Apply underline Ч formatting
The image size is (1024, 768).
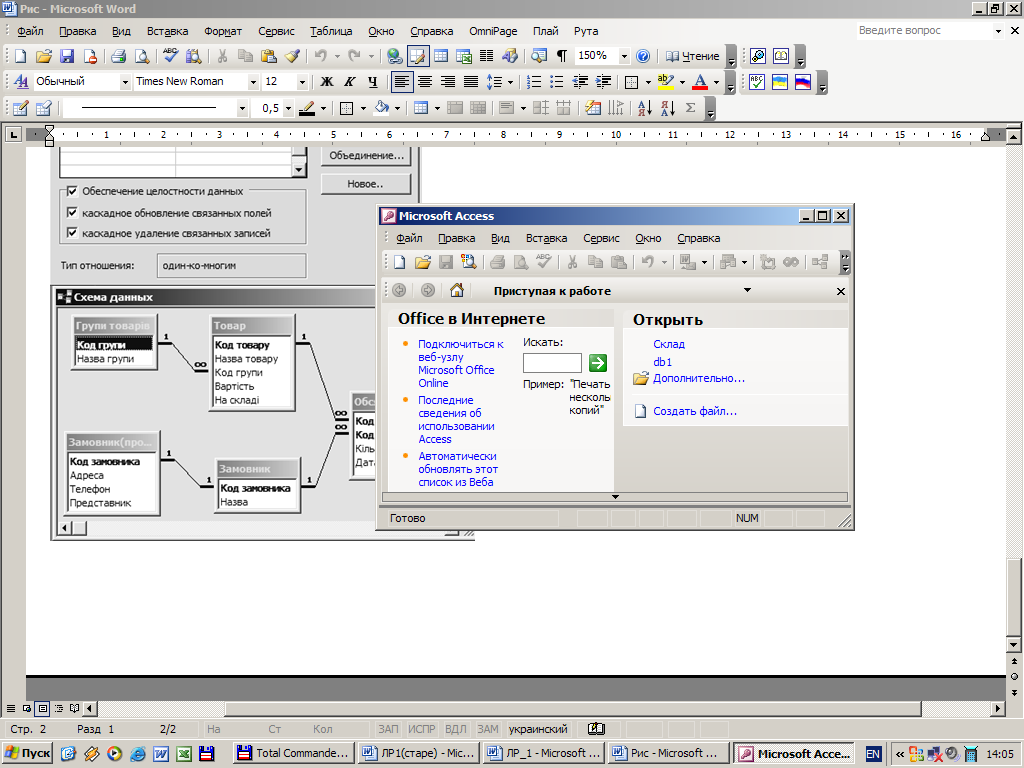[372, 82]
